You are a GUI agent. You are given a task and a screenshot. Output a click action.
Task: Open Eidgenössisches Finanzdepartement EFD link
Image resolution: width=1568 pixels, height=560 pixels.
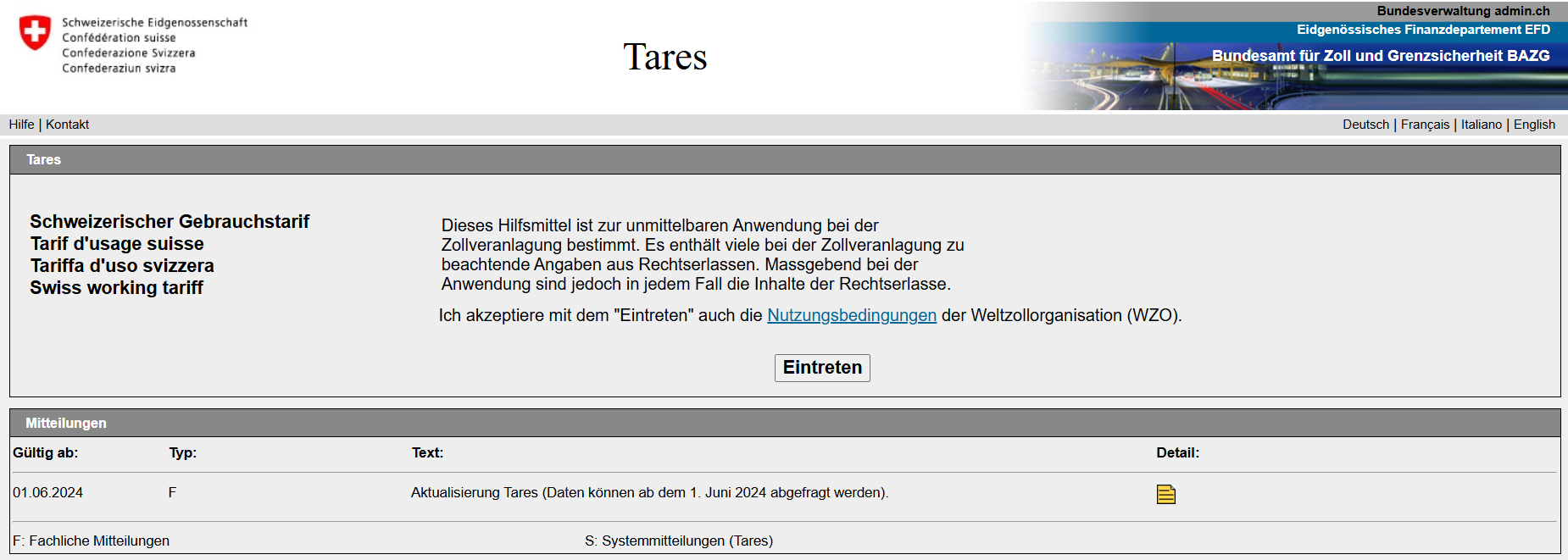(x=1423, y=30)
